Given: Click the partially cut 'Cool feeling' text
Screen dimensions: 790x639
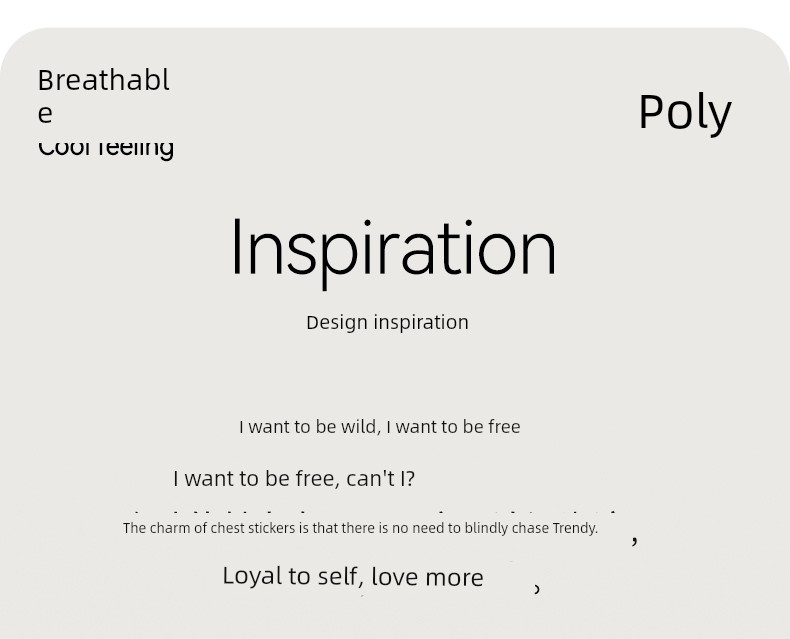Looking at the screenshot, I should pyautogui.click(x=106, y=150).
